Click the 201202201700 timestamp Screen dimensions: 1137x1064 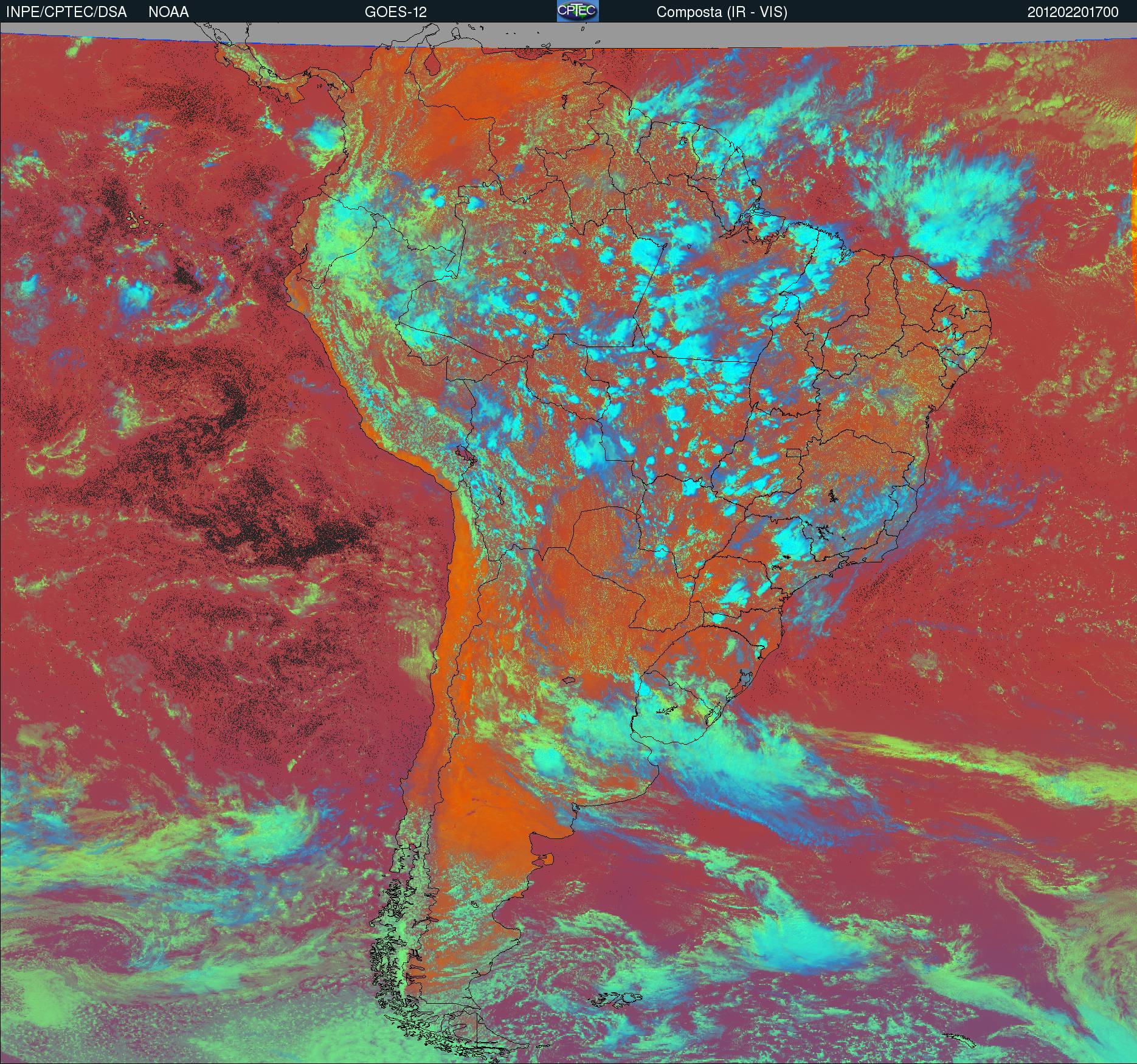1073,12
